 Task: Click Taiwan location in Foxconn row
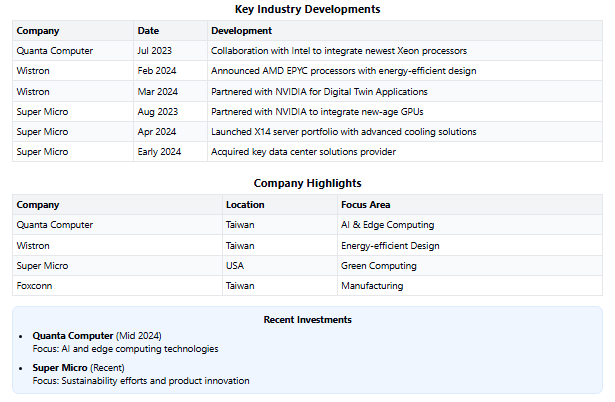tap(280, 286)
